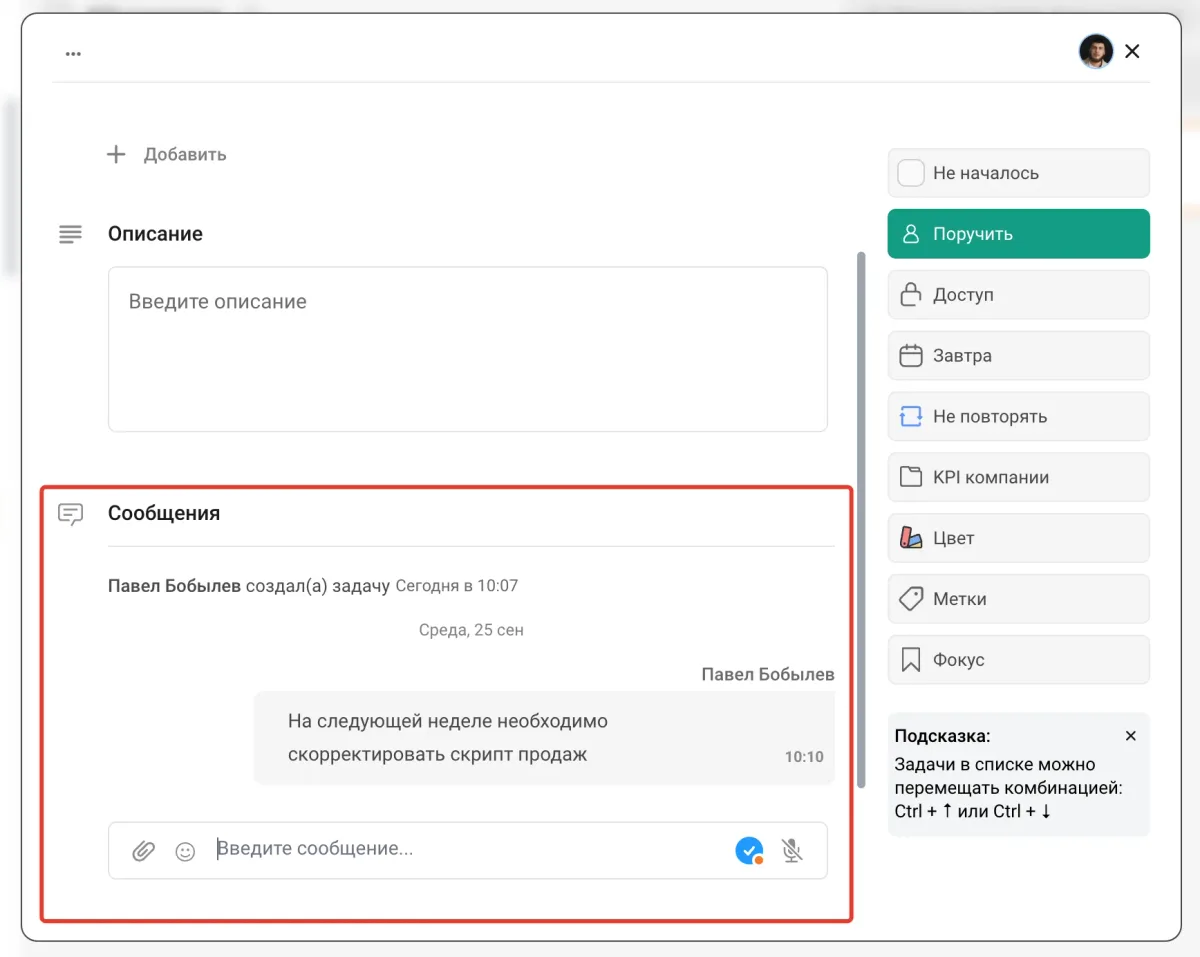
Task: Click the Введите сообщение message input
Action: coord(470,849)
